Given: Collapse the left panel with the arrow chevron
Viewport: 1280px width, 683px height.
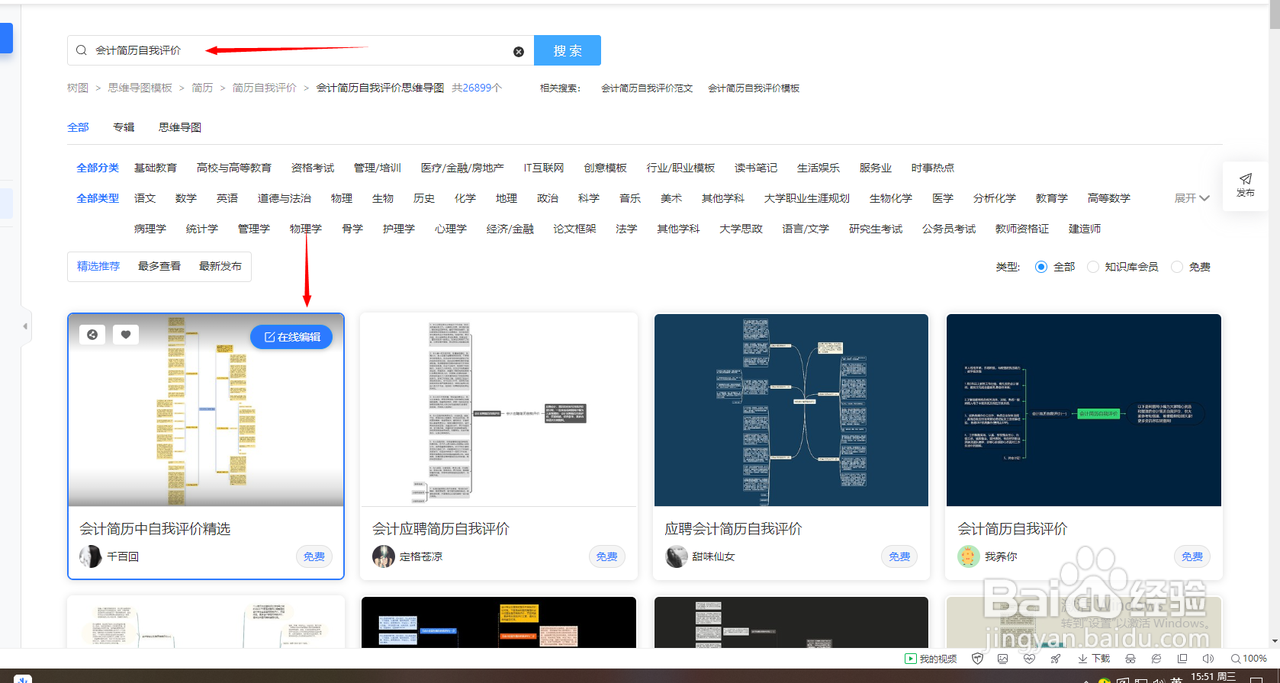Looking at the screenshot, I should coord(25,326).
